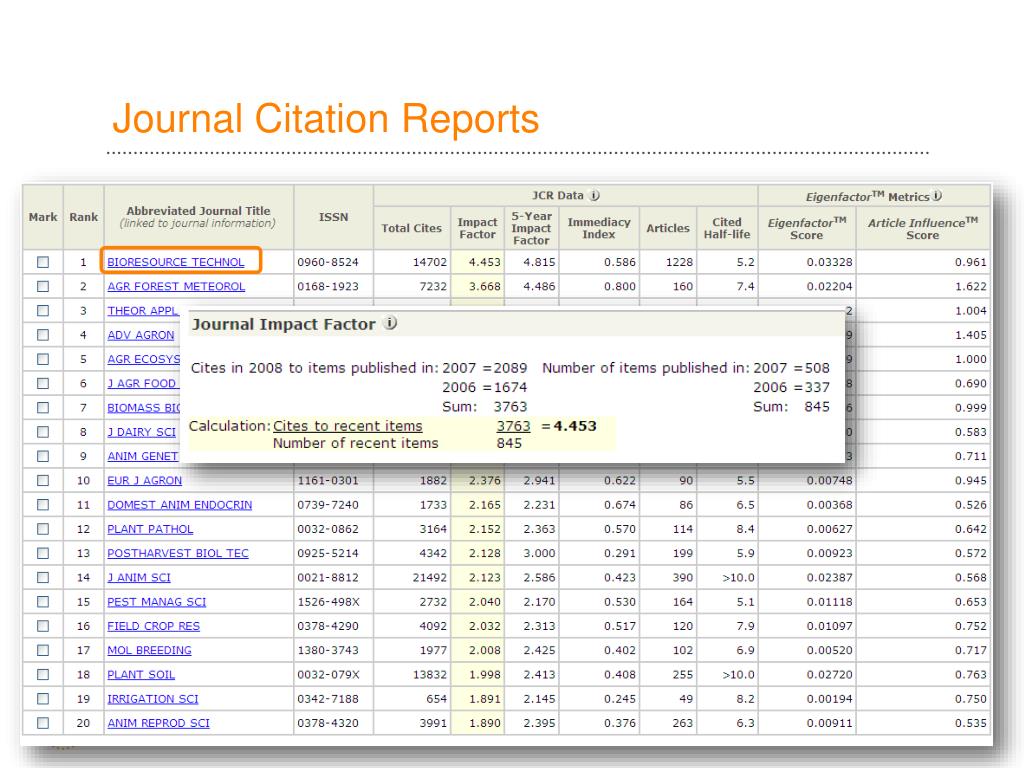Select the FIELD CROP RES checkbox
Screen dimensions: 1024x768
point(43,626)
